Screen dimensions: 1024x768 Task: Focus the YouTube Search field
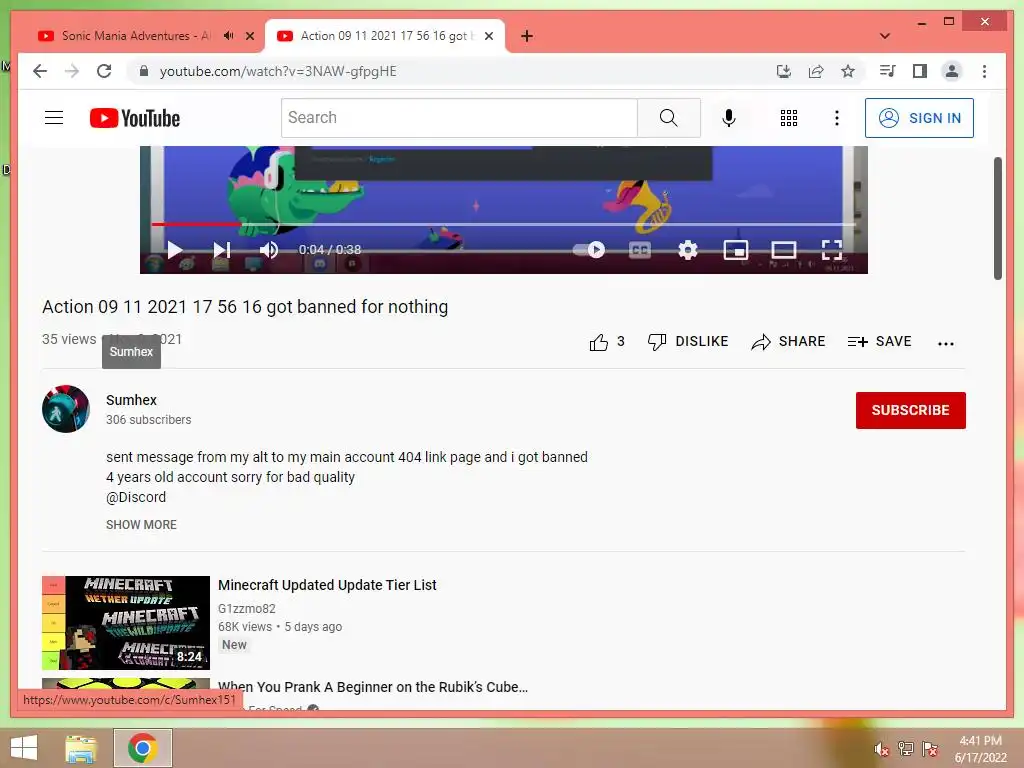point(459,118)
